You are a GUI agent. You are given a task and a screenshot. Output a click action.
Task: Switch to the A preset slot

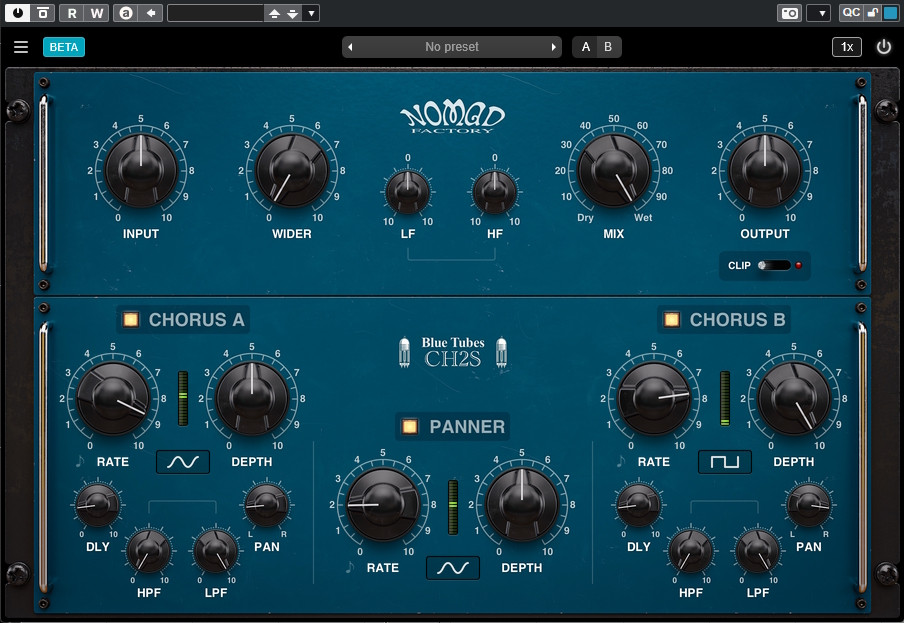click(x=586, y=47)
